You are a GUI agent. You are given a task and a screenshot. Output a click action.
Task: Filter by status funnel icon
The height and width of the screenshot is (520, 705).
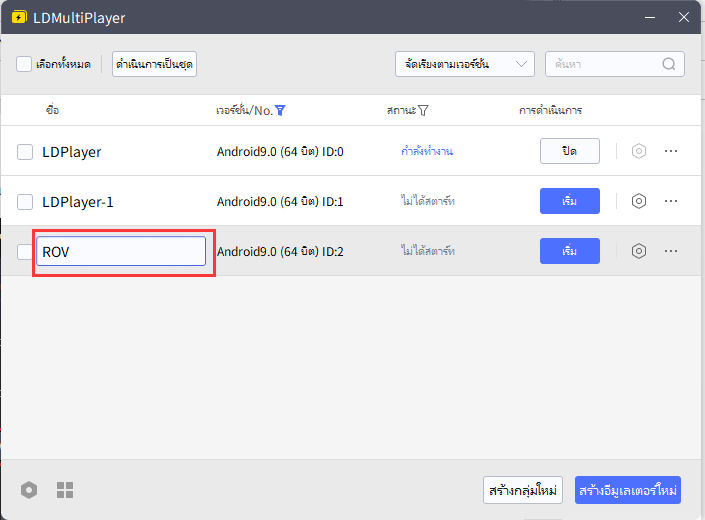coord(423,110)
